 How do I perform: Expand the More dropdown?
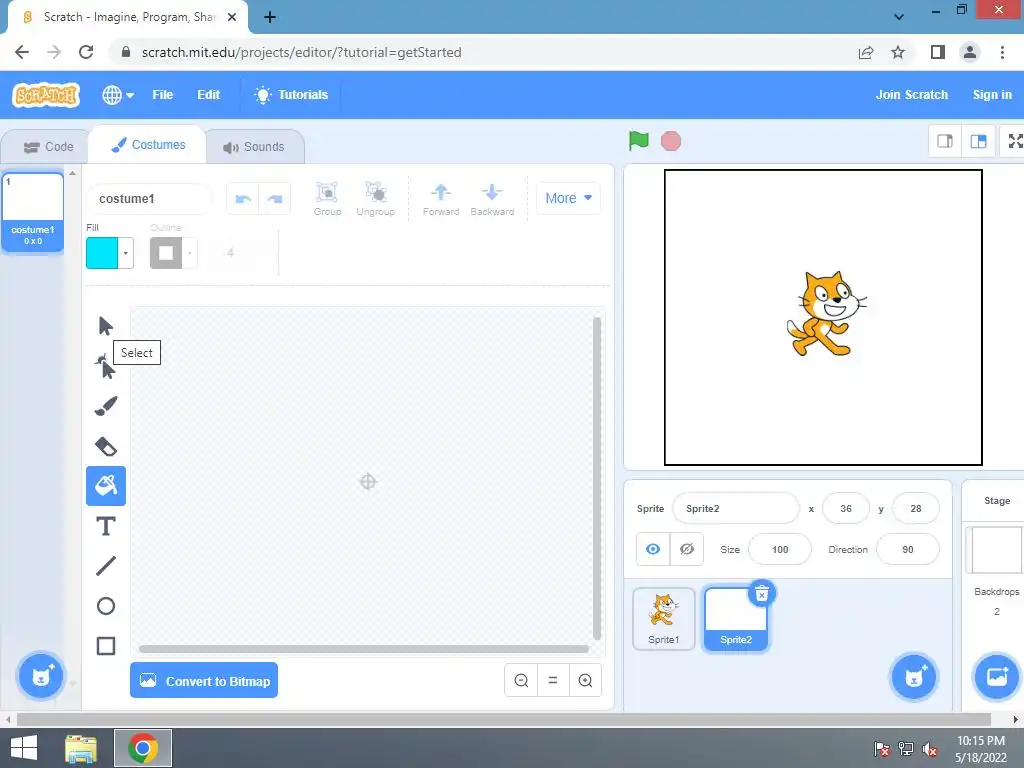(x=568, y=198)
